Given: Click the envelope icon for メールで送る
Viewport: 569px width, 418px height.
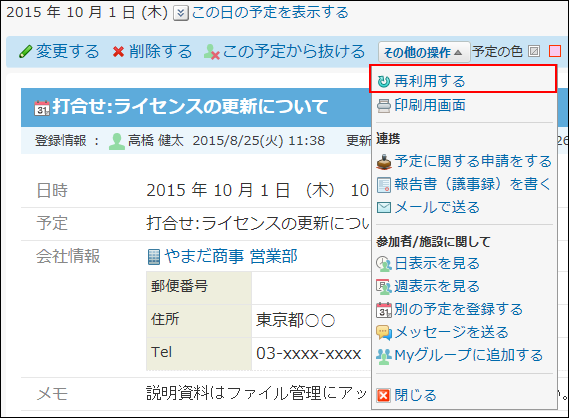Looking at the screenshot, I should pos(384,208).
